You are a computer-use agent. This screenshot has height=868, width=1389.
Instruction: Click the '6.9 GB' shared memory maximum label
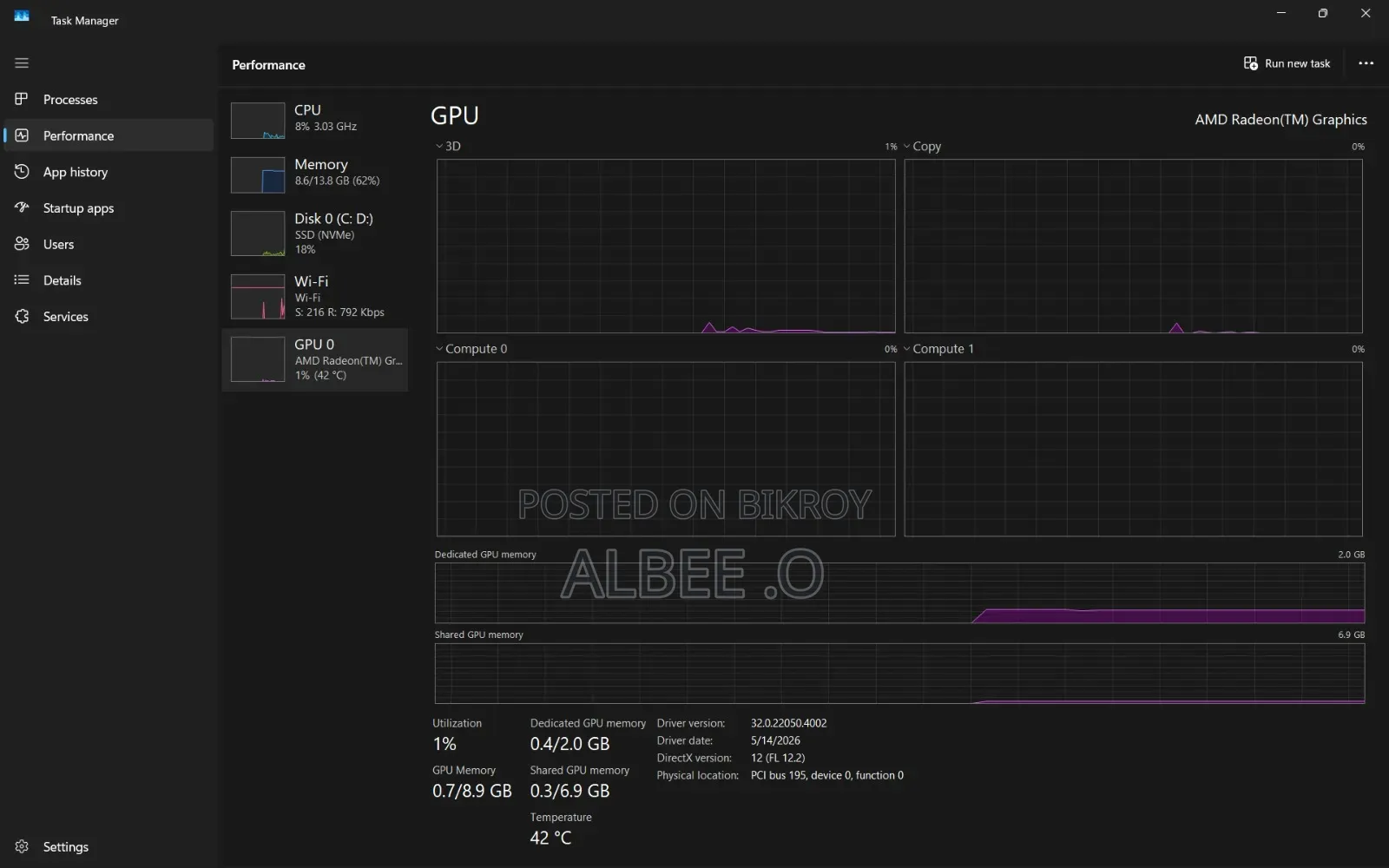1351,635
